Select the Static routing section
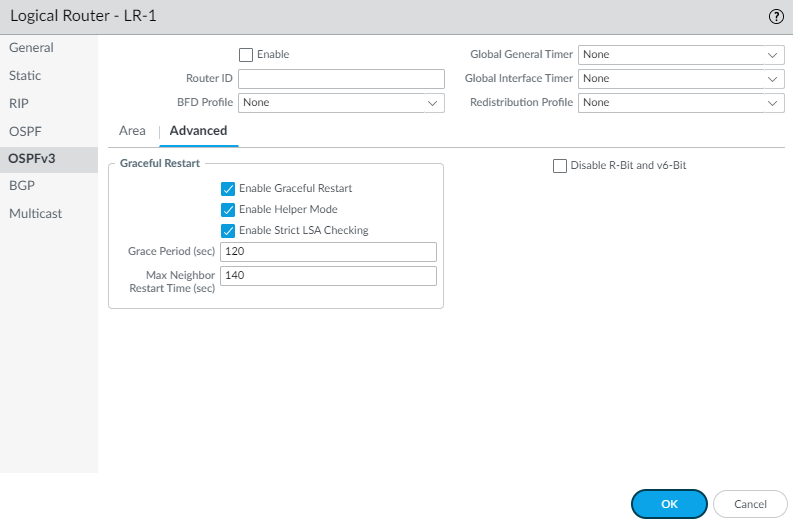 click(x=25, y=75)
